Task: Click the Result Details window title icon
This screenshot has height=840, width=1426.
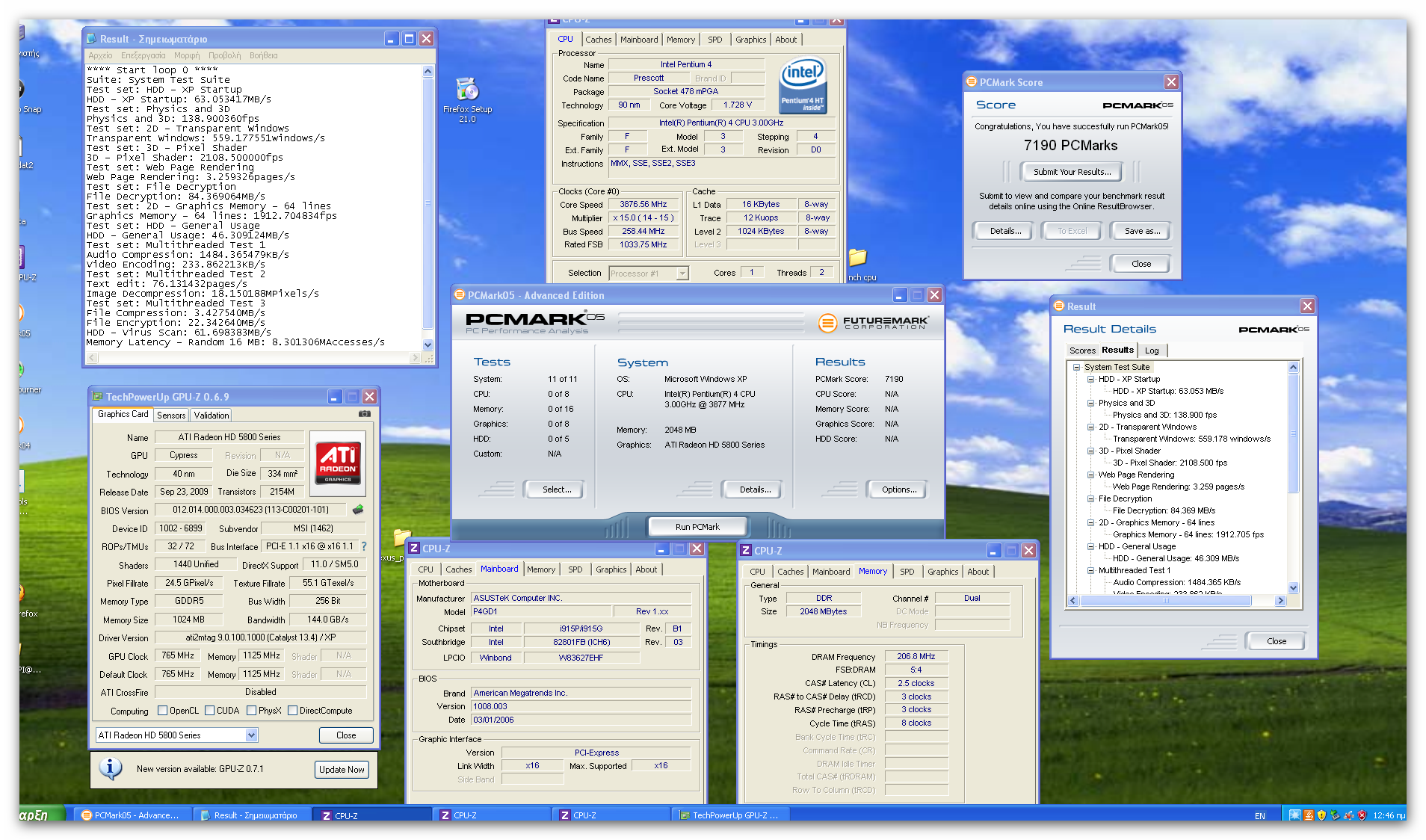Action: (x=1059, y=306)
